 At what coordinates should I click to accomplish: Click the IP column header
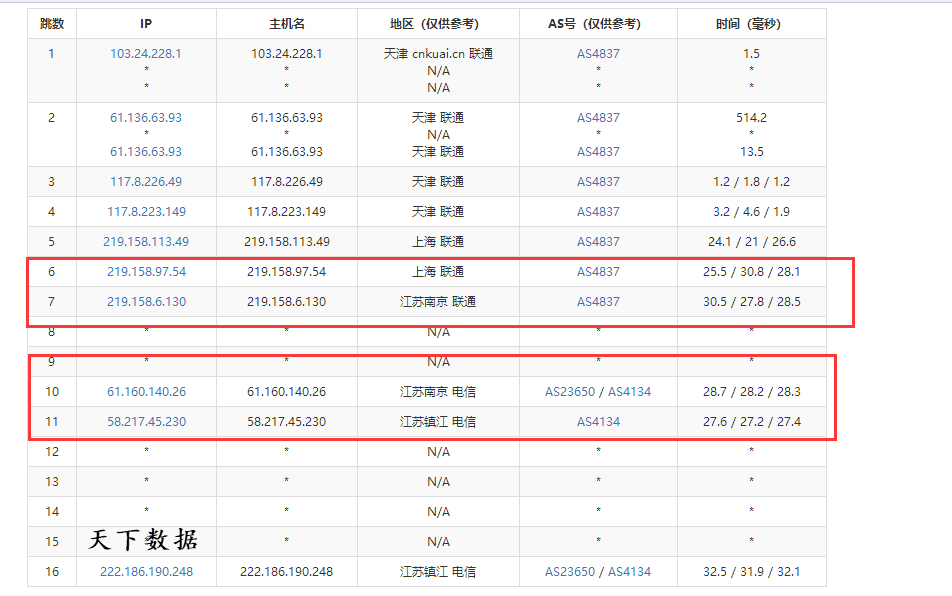146,24
